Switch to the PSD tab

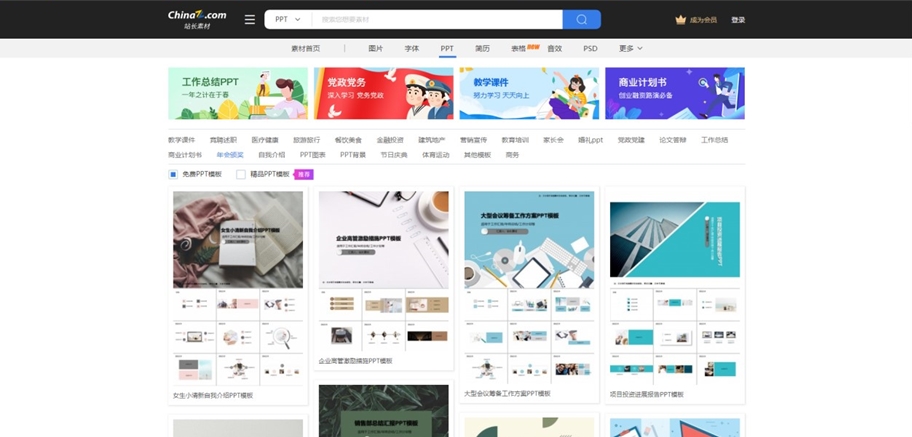click(590, 48)
